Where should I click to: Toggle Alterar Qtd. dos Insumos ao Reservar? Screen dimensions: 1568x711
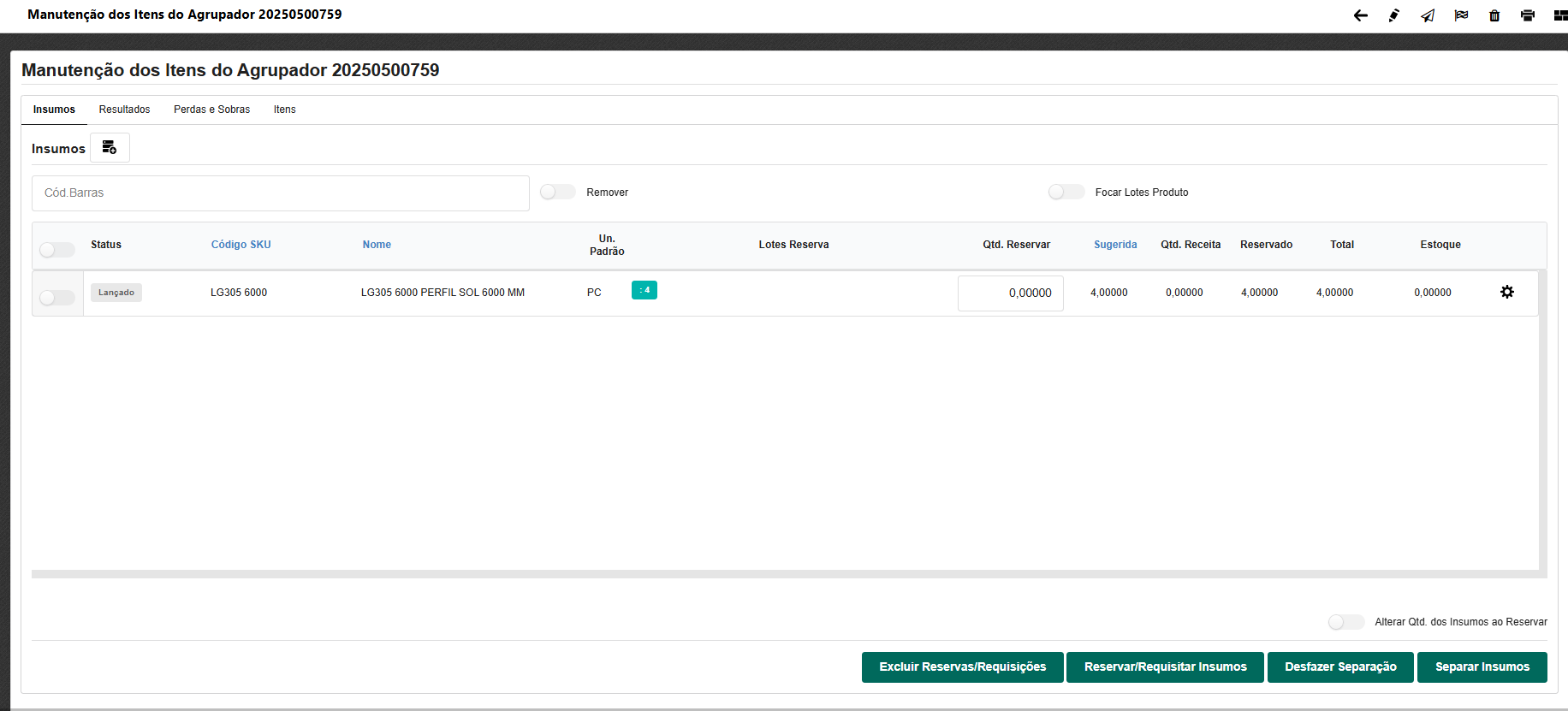tap(1346, 622)
